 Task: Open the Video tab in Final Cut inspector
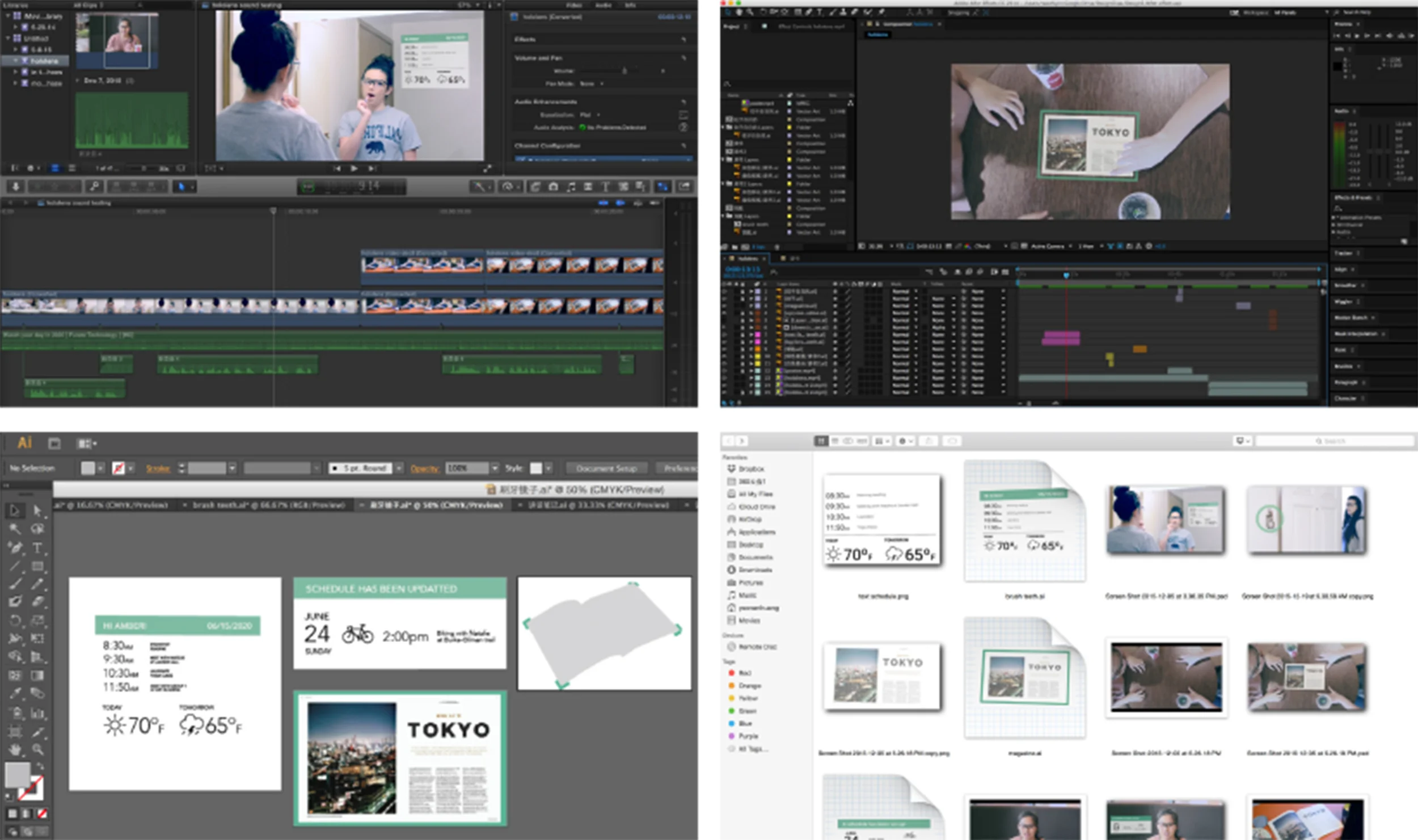click(574, 5)
